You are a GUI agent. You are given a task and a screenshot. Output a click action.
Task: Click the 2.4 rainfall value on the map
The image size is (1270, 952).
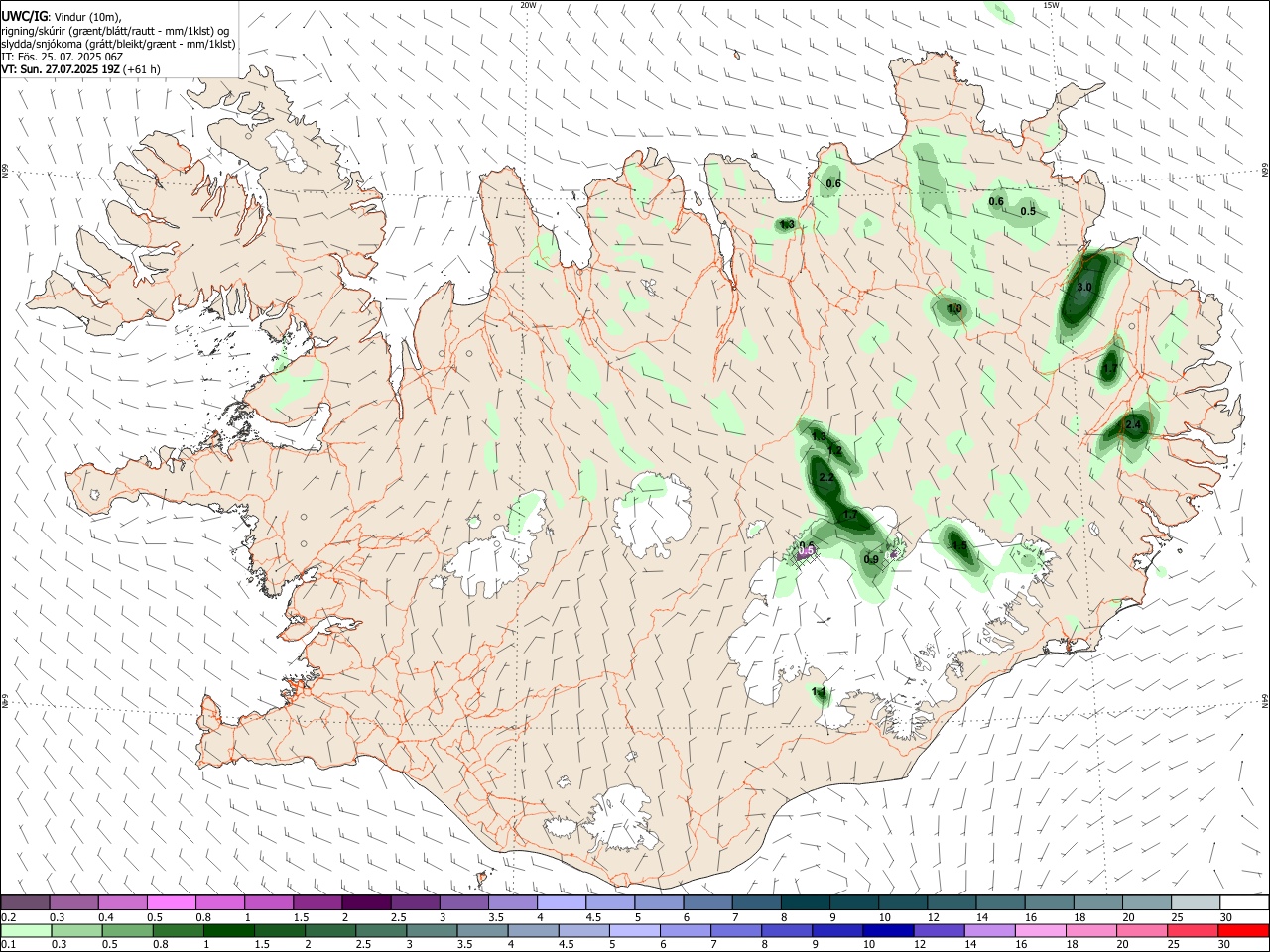[x=1134, y=424]
